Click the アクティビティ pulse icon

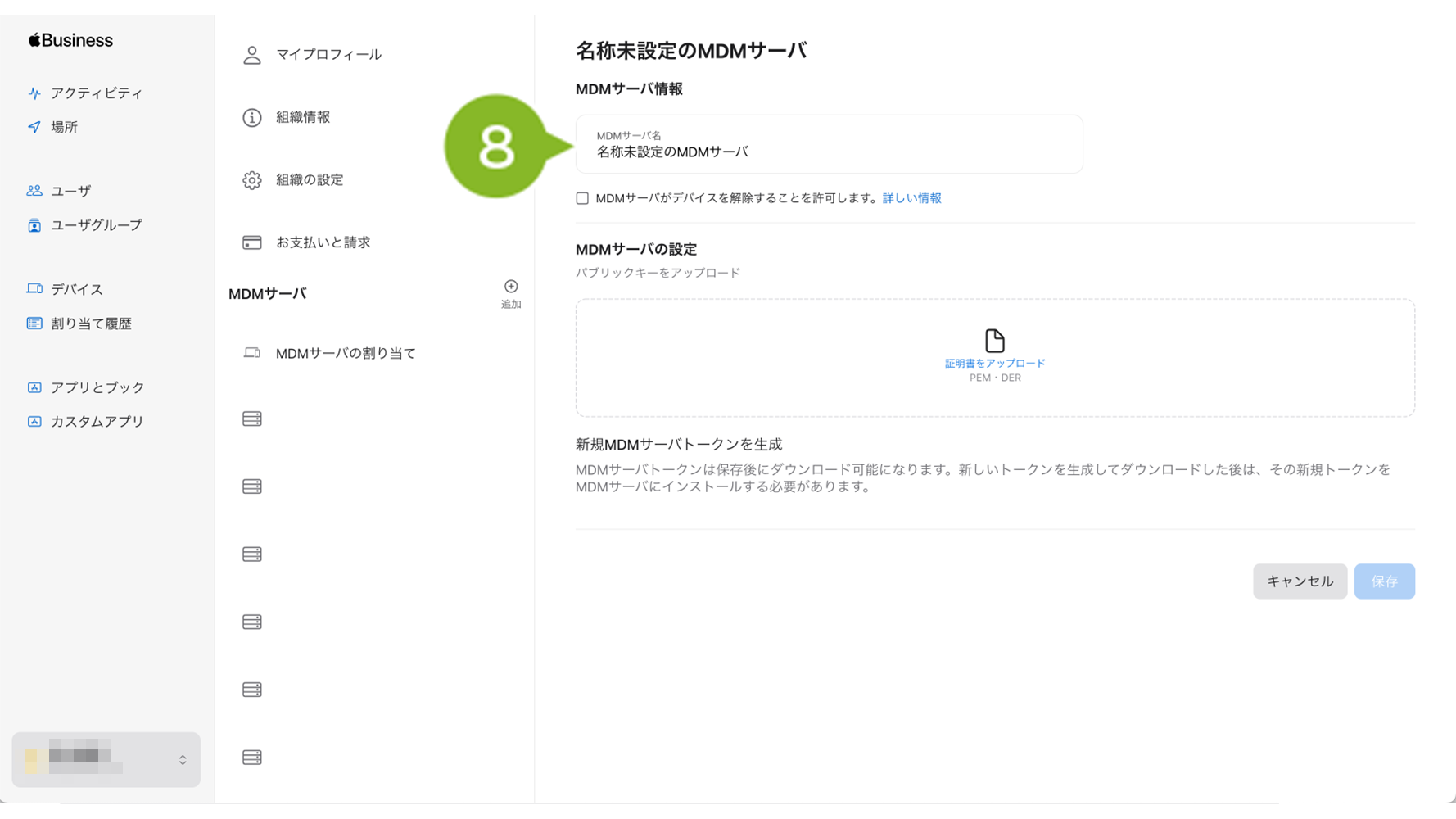point(34,93)
